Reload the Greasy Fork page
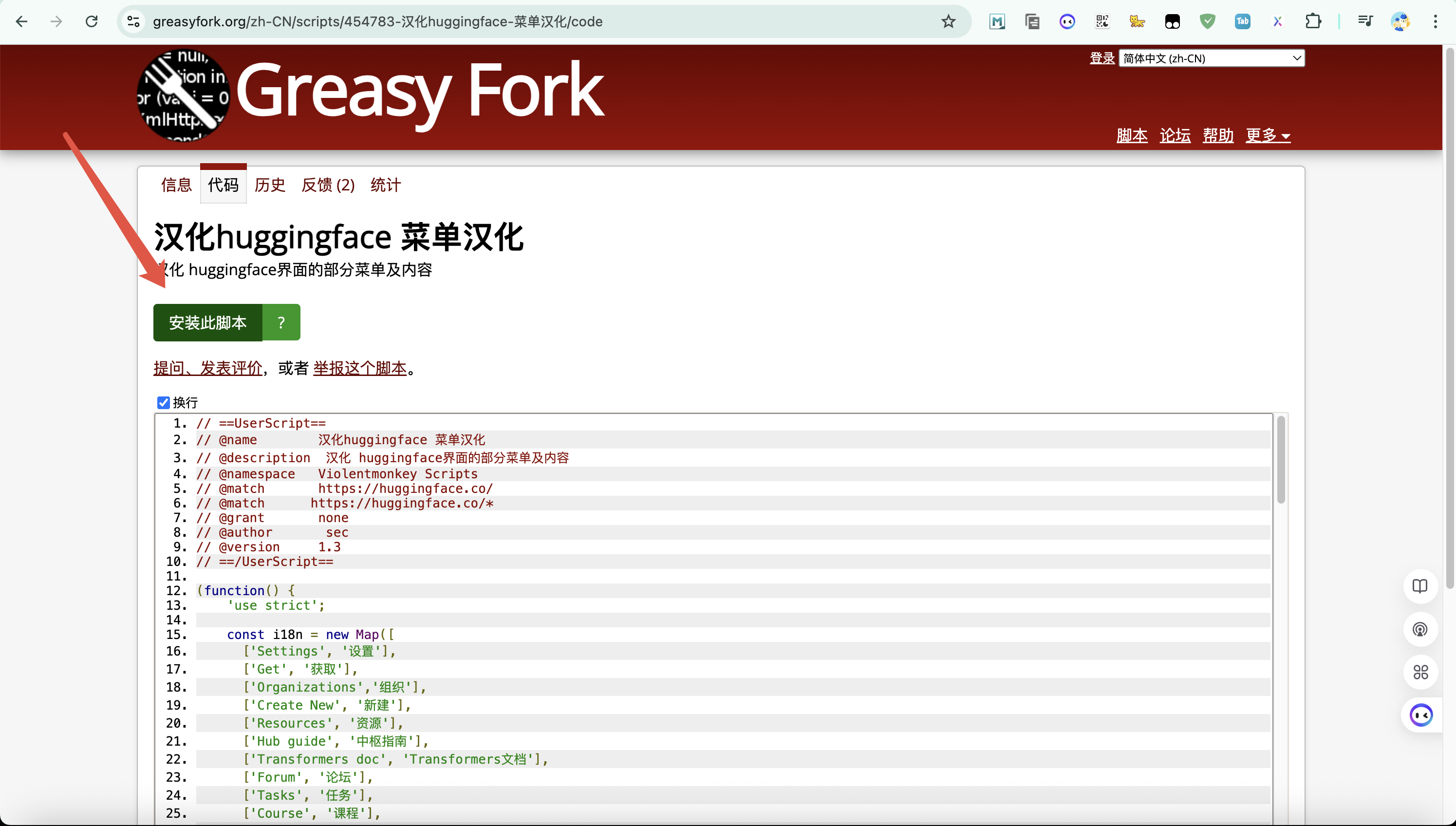This screenshot has height=826, width=1456. coord(92,21)
